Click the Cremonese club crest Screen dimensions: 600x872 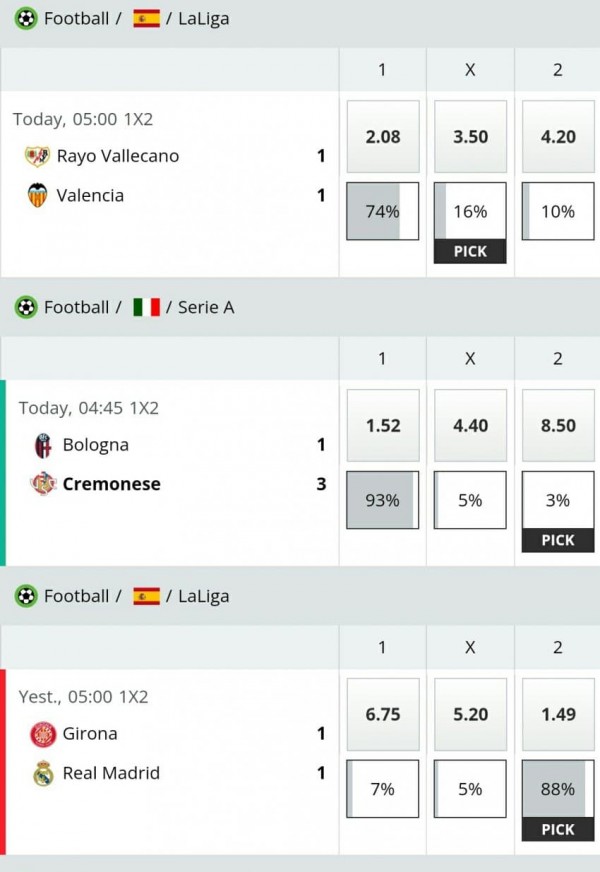[x=43, y=484]
